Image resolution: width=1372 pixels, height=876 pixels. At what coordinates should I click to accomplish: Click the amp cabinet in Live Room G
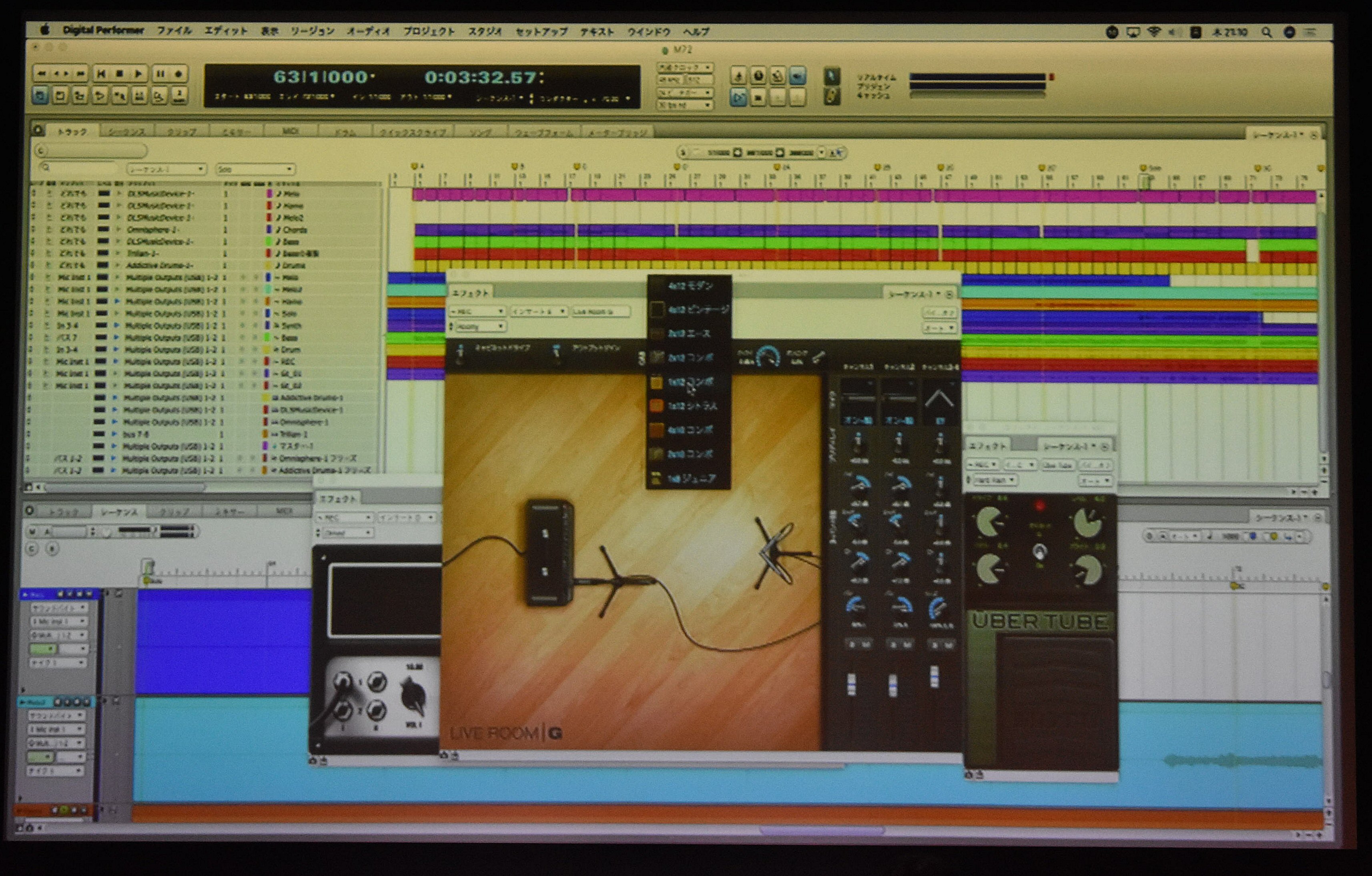[549, 552]
